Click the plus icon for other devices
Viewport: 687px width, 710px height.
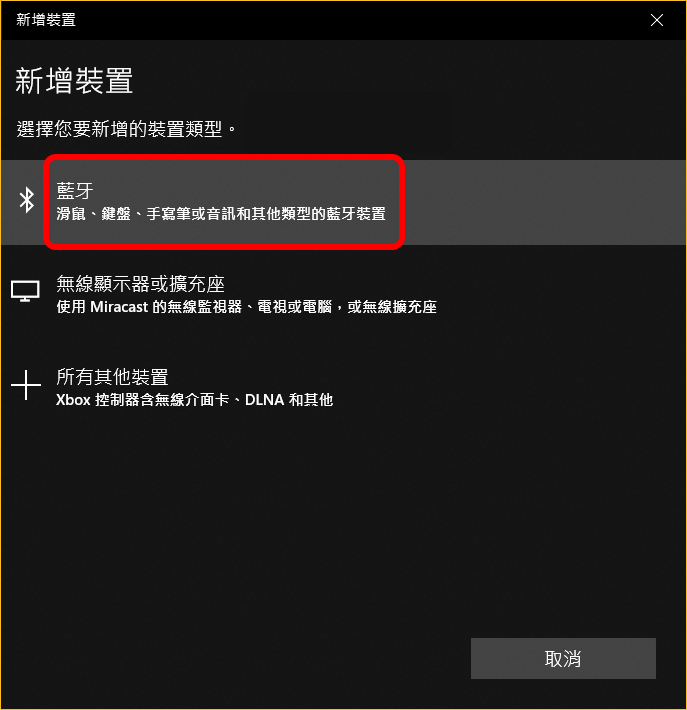pyautogui.click(x=26, y=385)
